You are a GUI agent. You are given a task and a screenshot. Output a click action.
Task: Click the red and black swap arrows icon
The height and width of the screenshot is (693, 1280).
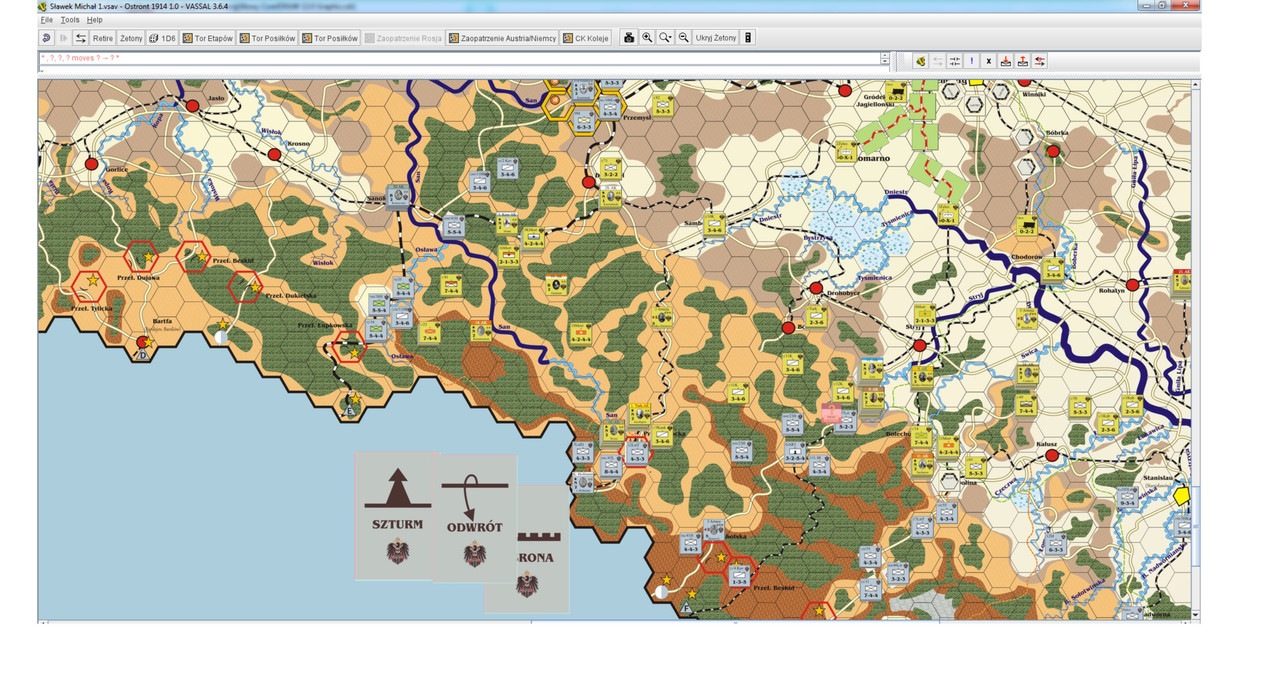(1040, 61)
